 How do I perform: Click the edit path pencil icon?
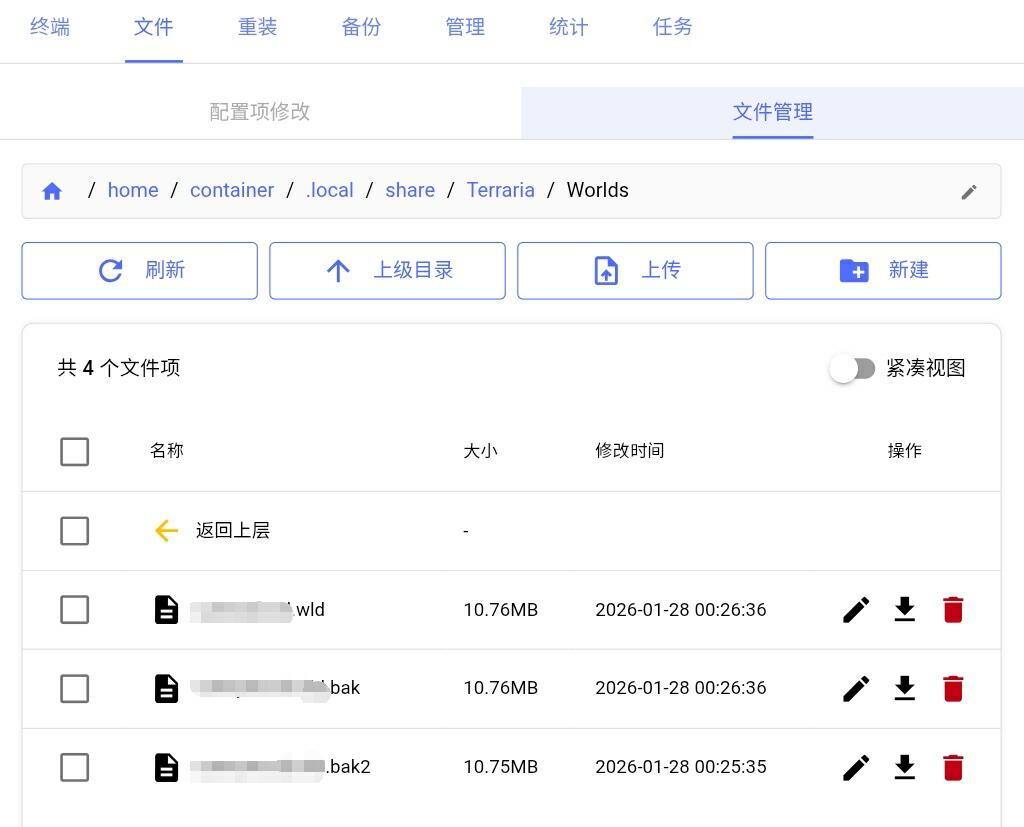click(968, 191)
